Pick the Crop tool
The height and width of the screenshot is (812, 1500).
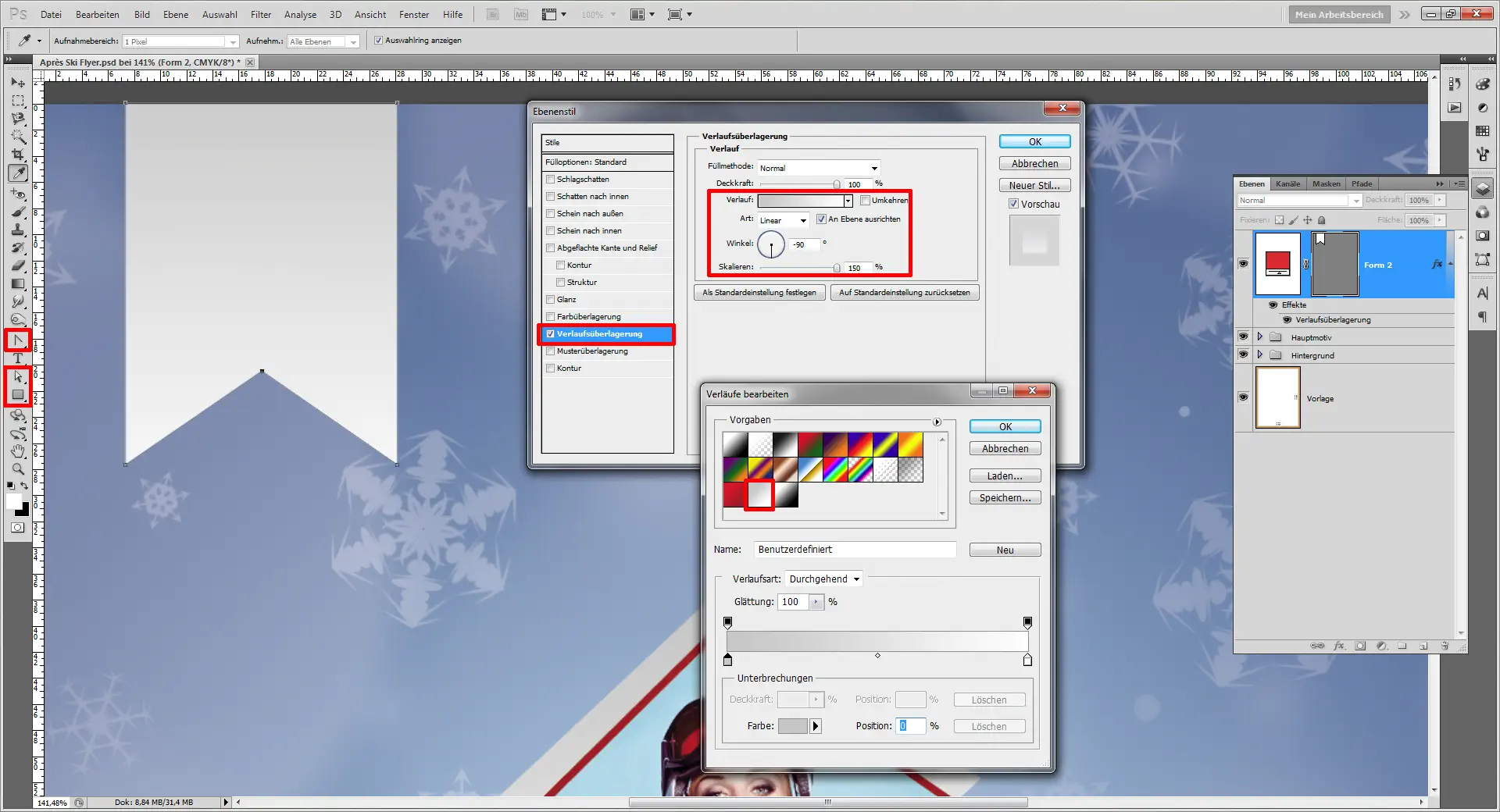coord(18,155)
